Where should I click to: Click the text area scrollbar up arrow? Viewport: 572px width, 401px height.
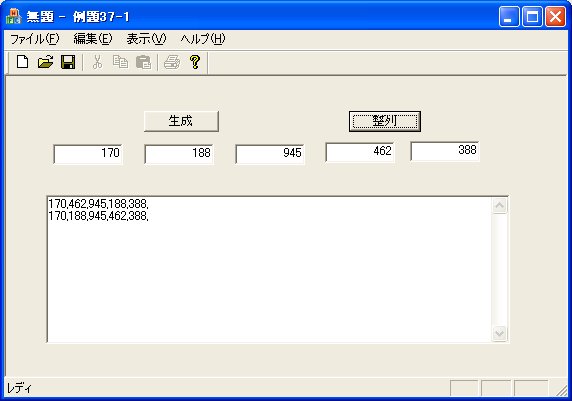(x=499, y=206)
